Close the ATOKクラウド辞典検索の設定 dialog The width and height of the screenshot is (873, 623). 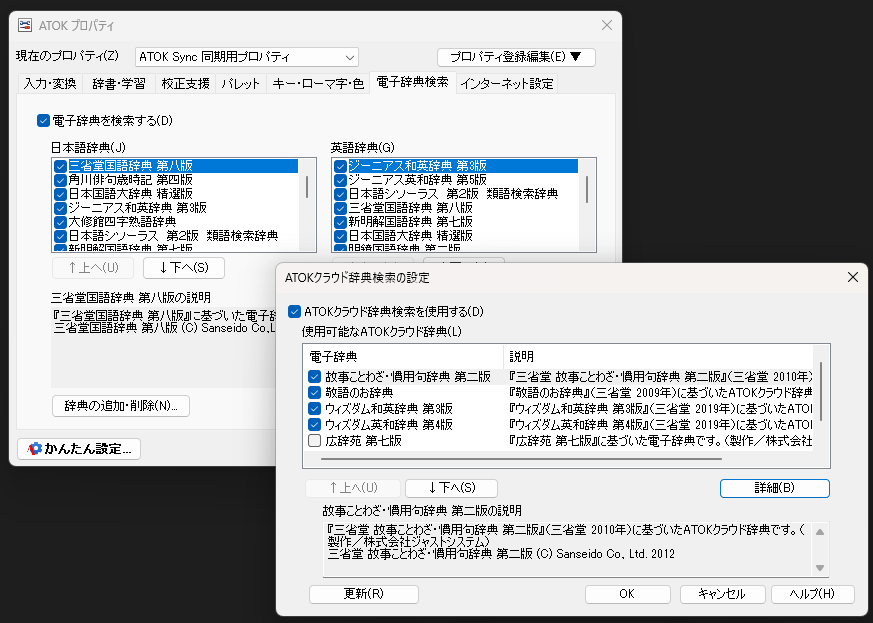851,277
